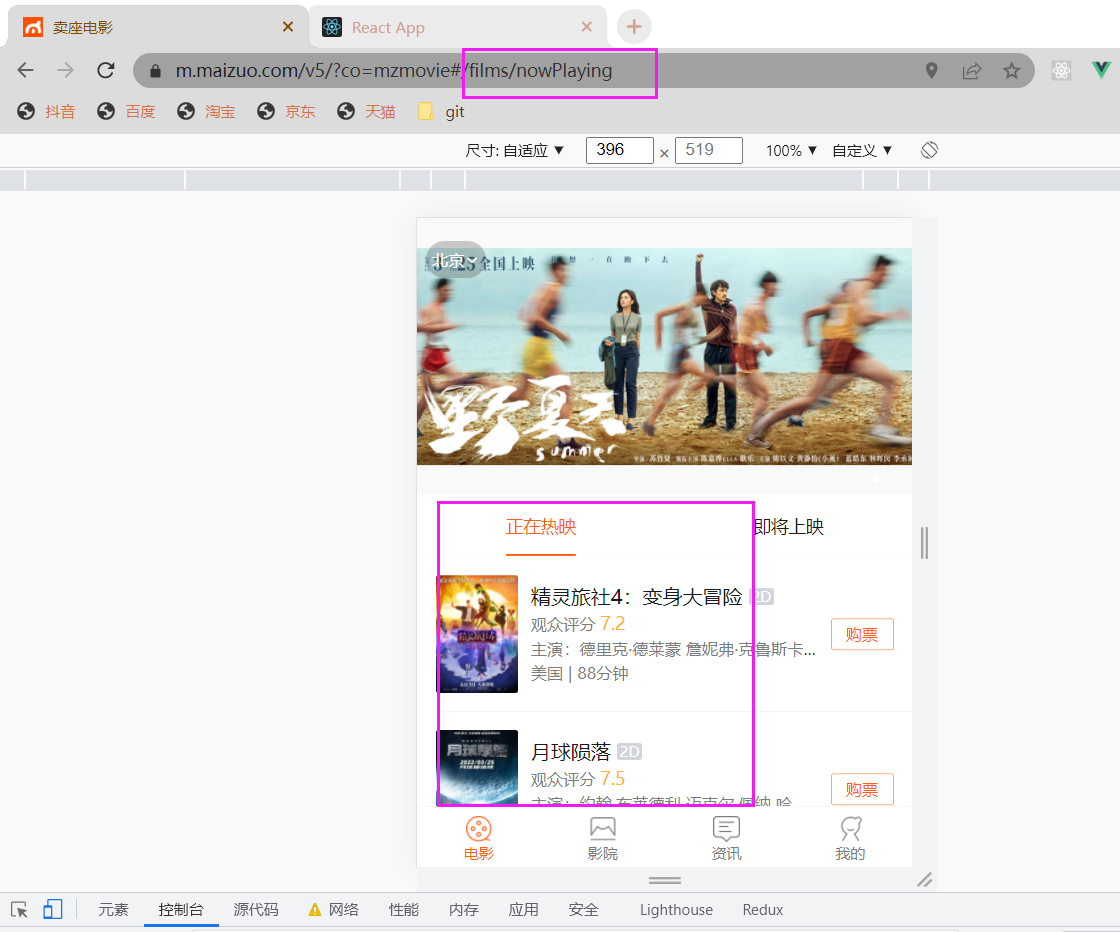Open the 淘宝 bookmark
The image size is (1120, 932).
point(206,111)
